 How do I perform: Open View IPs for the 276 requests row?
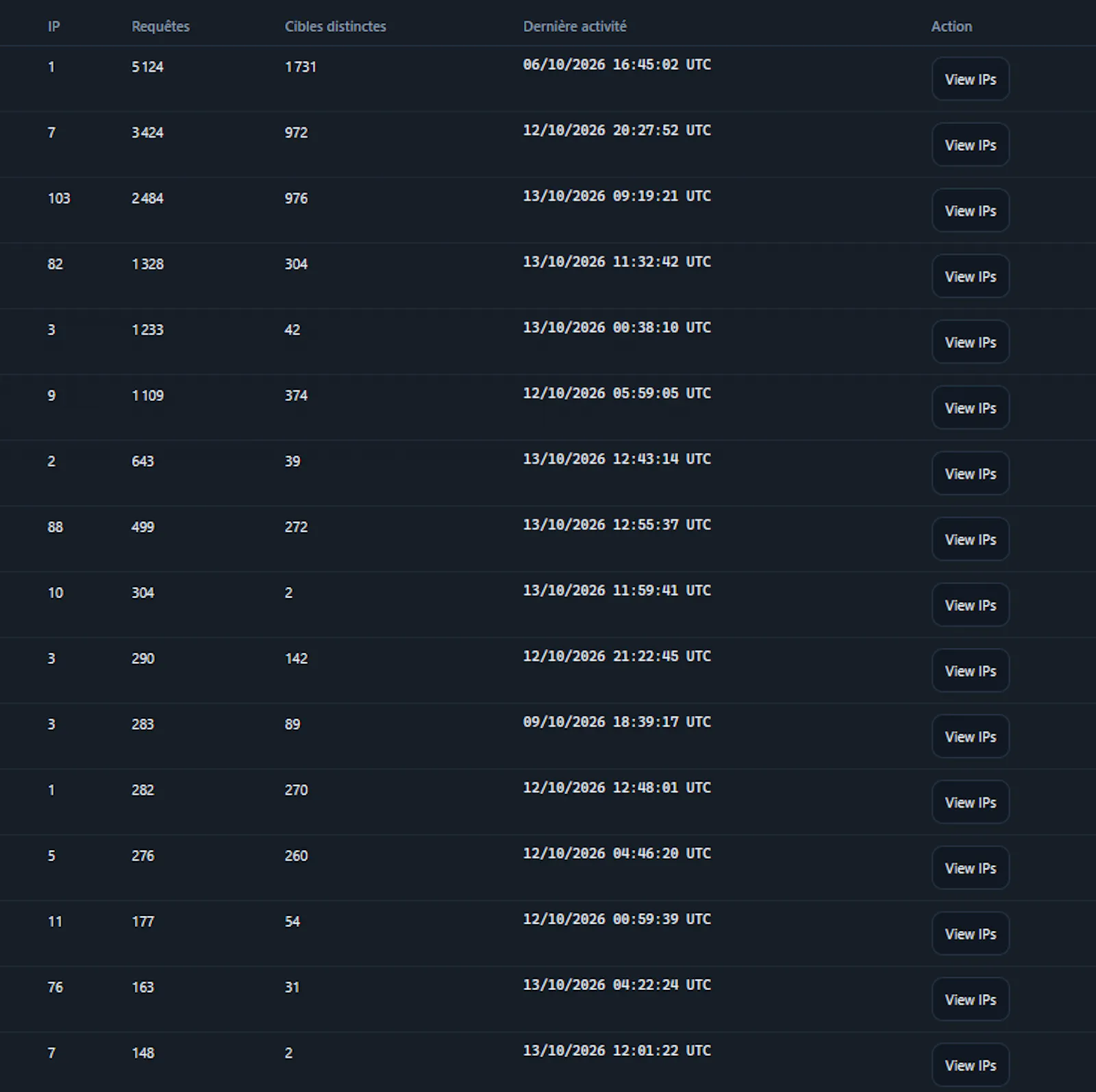point(970,869)
